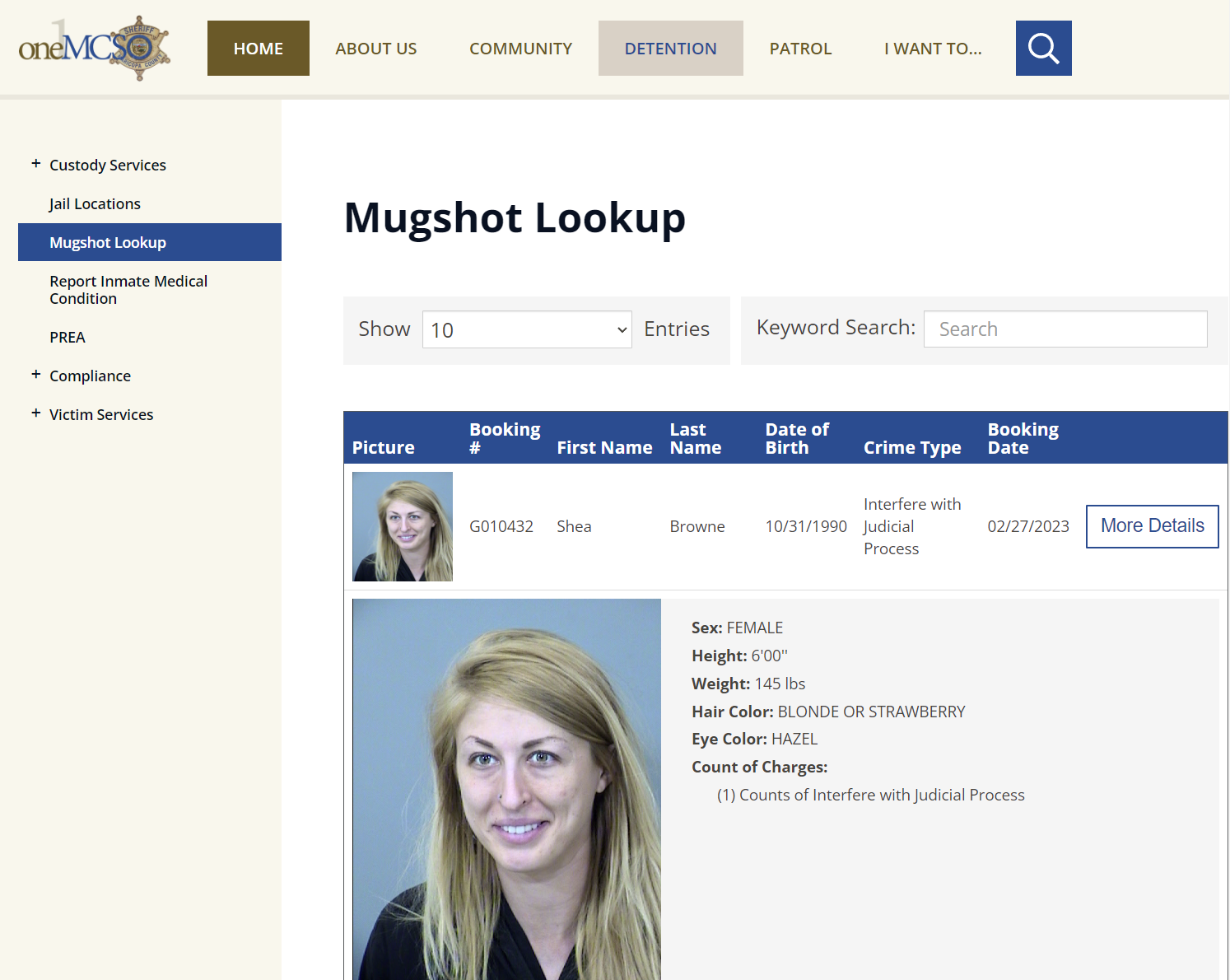Image resolution: width=1230 pixels, height=980 pixels.
Task: Expand Custody Services plus icon
Action: coord(35,164)
